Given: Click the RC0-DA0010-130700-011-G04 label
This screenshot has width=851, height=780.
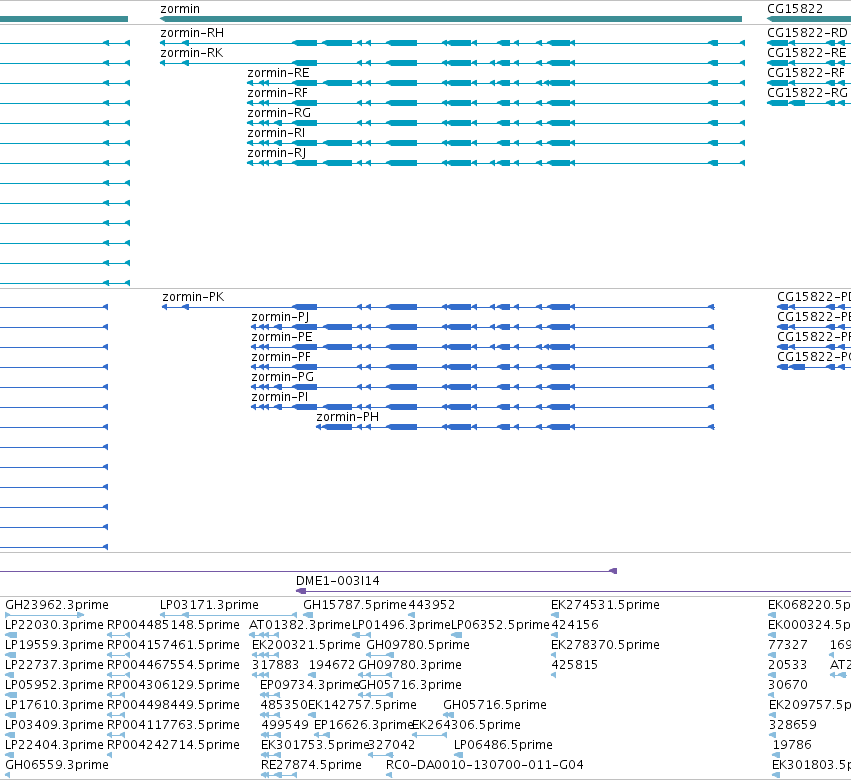Looking at the screenshot, I should [485, 765].
